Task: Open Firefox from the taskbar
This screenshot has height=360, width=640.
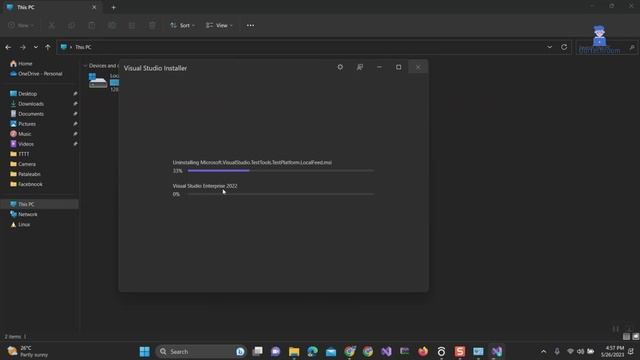Action: tap(423, 351)
